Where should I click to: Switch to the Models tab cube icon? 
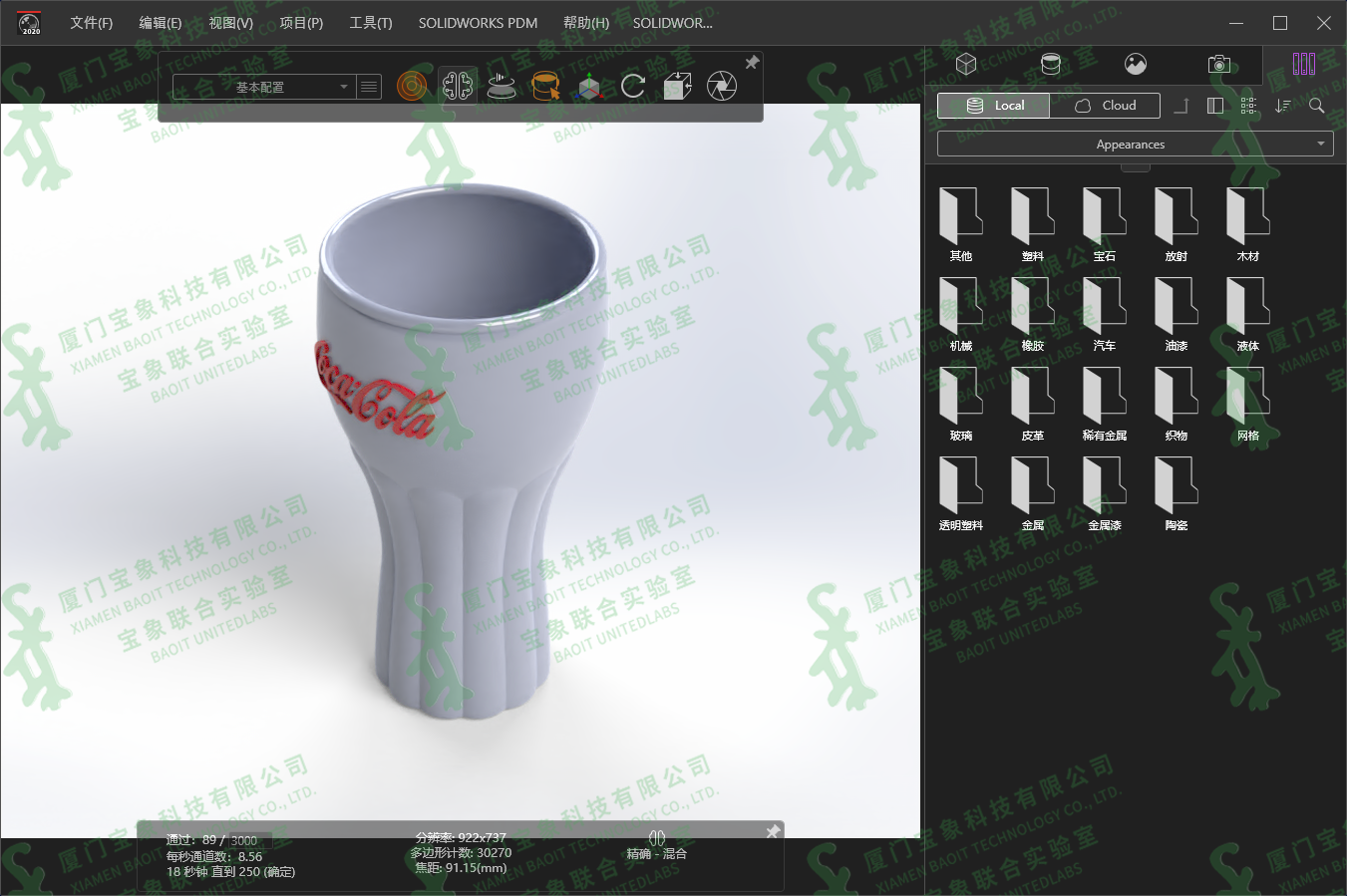coord(966,64)
